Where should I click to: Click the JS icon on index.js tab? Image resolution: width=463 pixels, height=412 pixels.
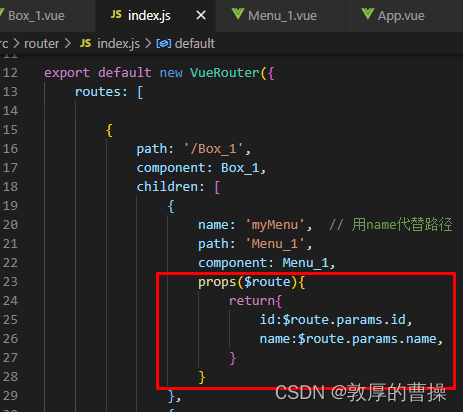(x=116, y=15)
